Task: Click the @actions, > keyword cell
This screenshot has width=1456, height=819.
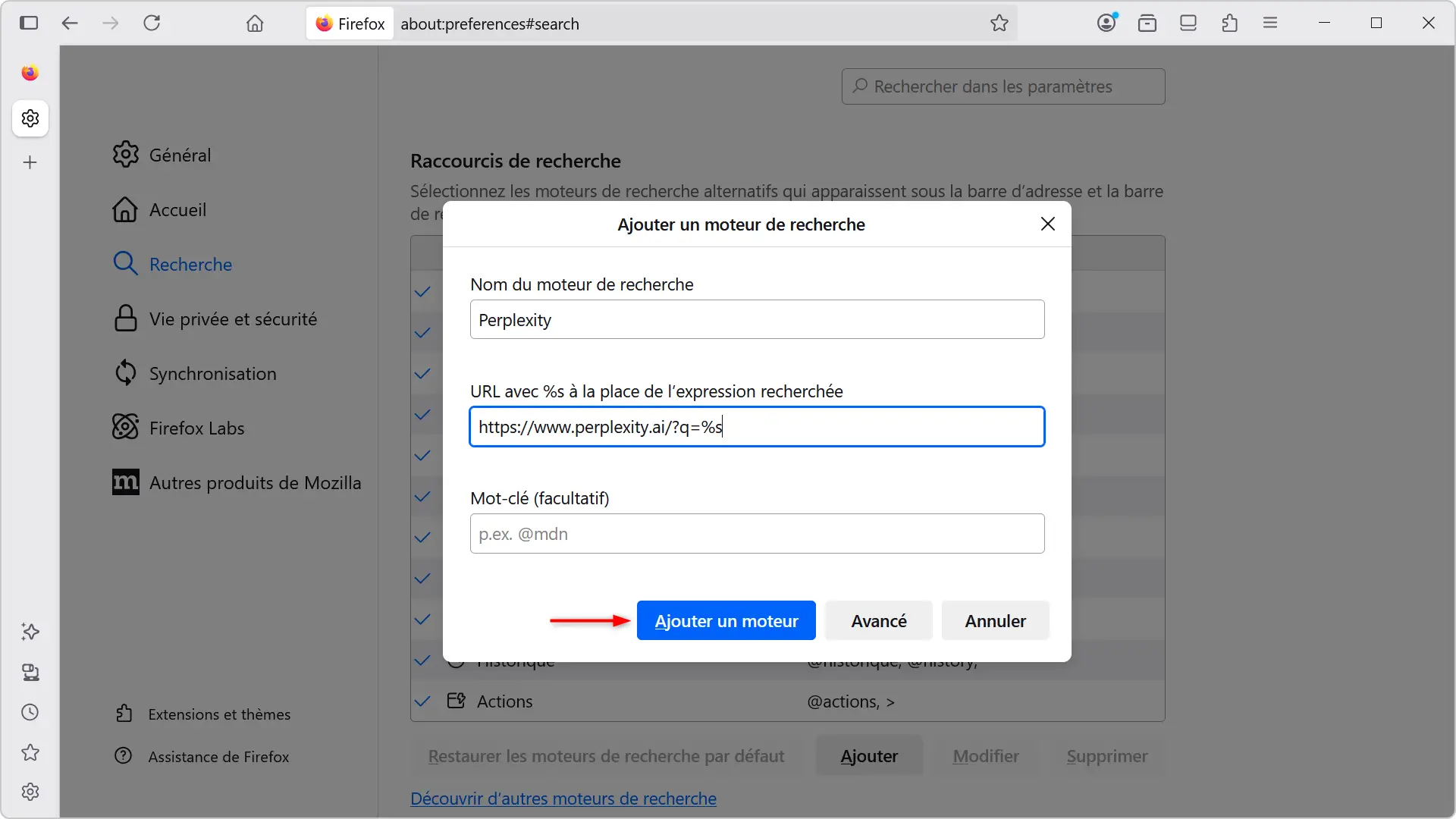Action: (851, 701)
